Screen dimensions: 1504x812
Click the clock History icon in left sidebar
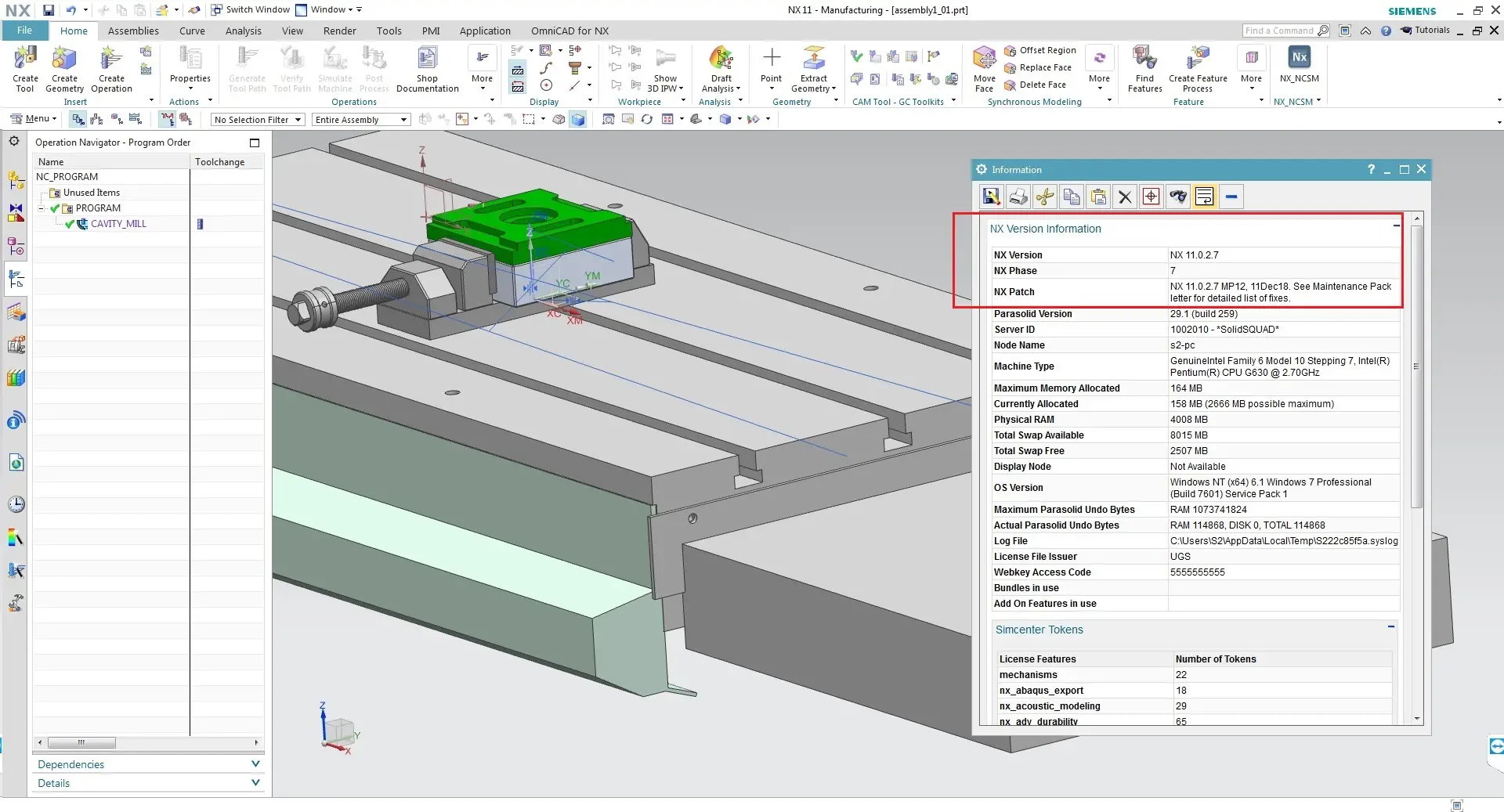pyautogui.click(x=16, y=503)
